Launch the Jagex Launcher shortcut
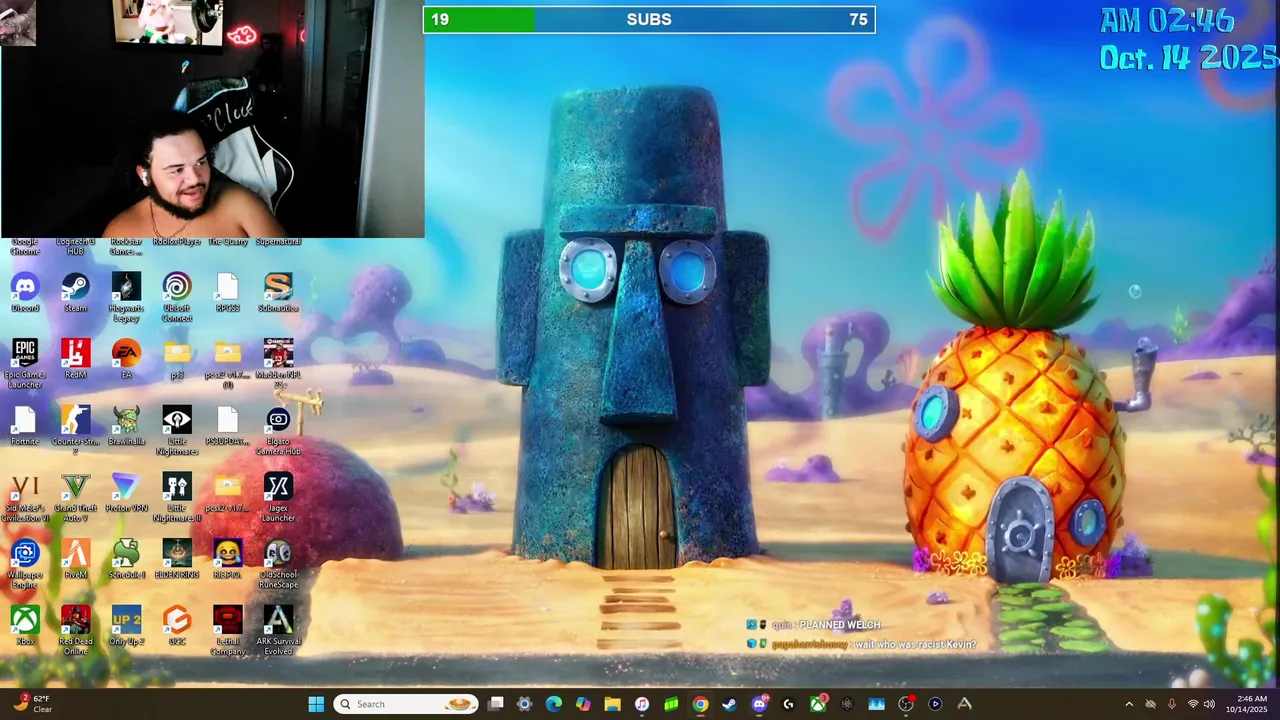This screenshot has height=720, width=1280. [x=278, y=498]
